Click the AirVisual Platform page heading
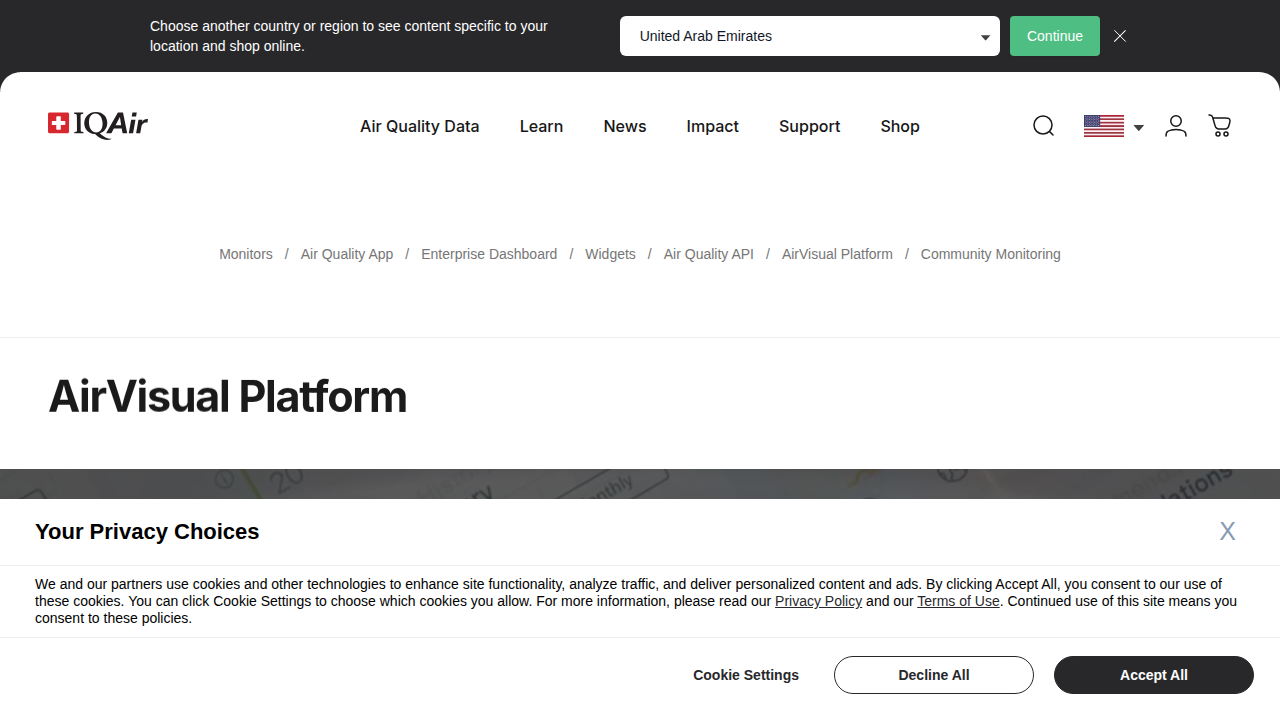Viewport: 1280px width, 720px height. 228,397
